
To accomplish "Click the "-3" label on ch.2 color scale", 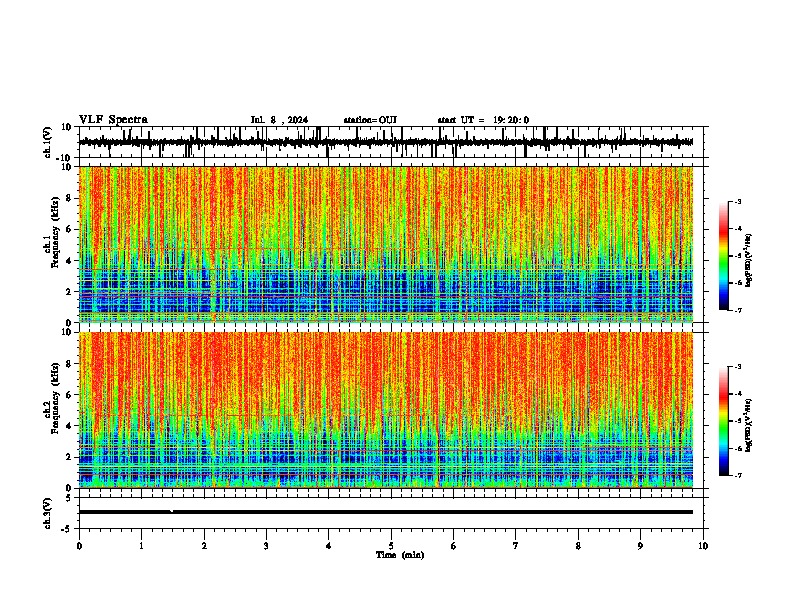I will [x=737, y=367].
